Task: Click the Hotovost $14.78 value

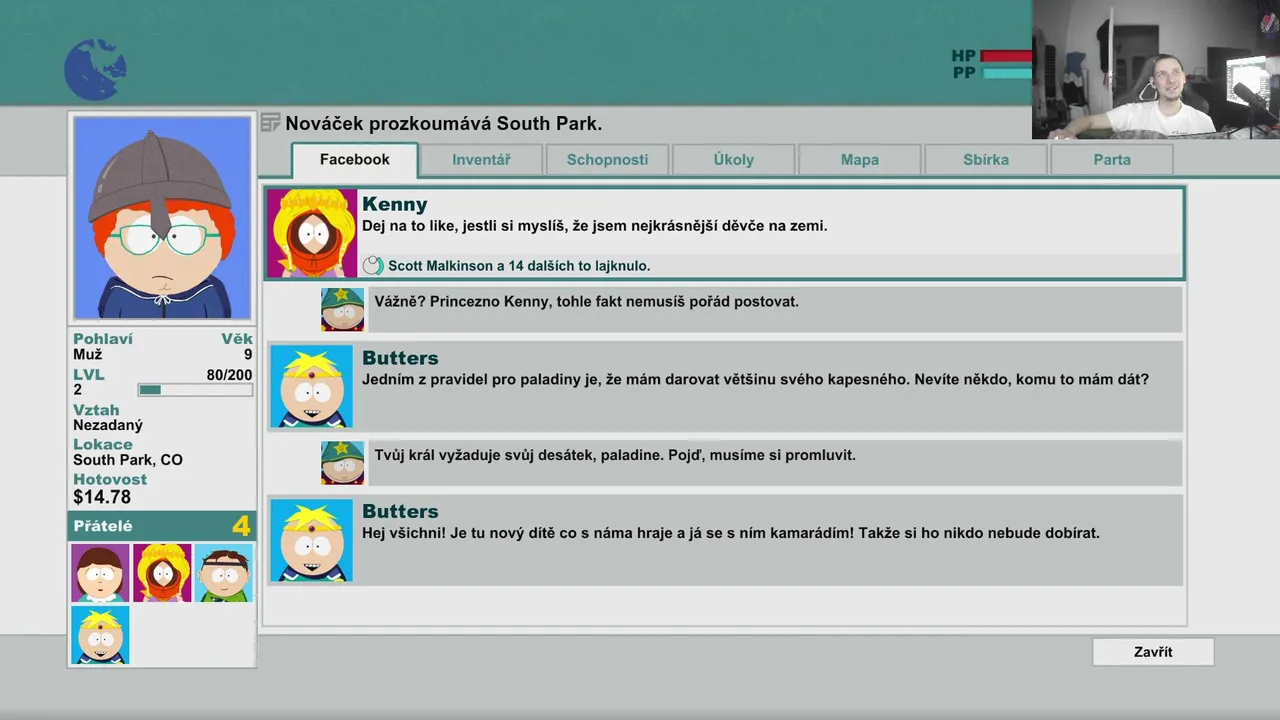Action: pos(102,497)
